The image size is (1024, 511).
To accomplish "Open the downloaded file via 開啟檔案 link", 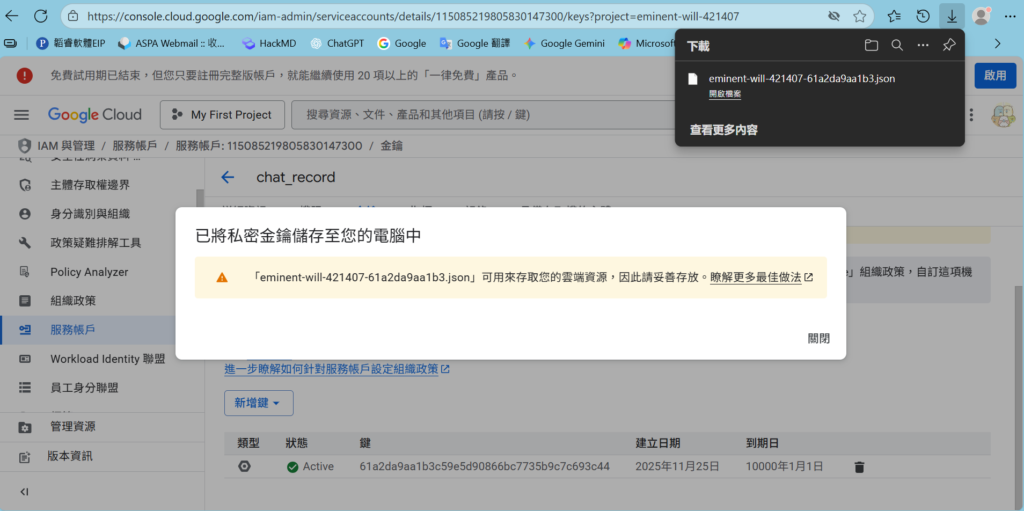I will [x=725, y=93].
